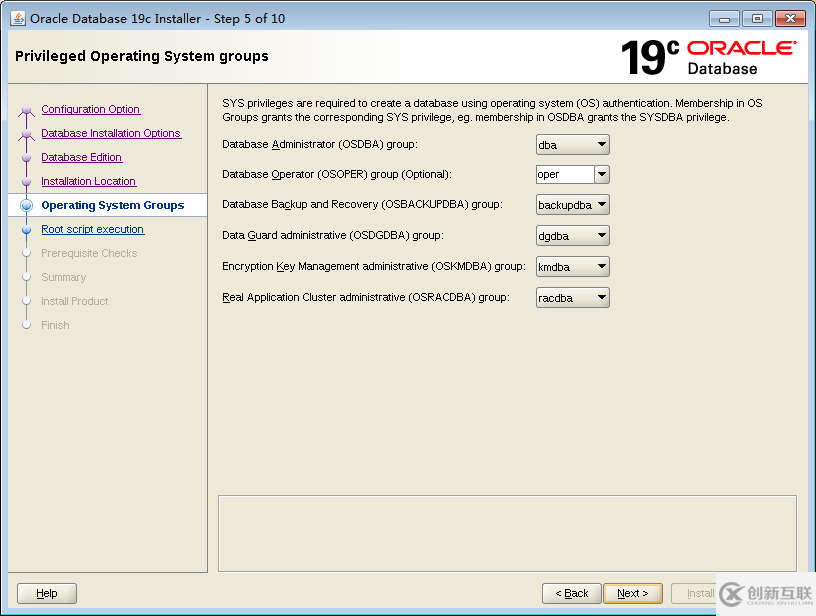Click the Install Product step text
Image resolution: width=816 pixels, height=616 pixels.
pos(74,301)
